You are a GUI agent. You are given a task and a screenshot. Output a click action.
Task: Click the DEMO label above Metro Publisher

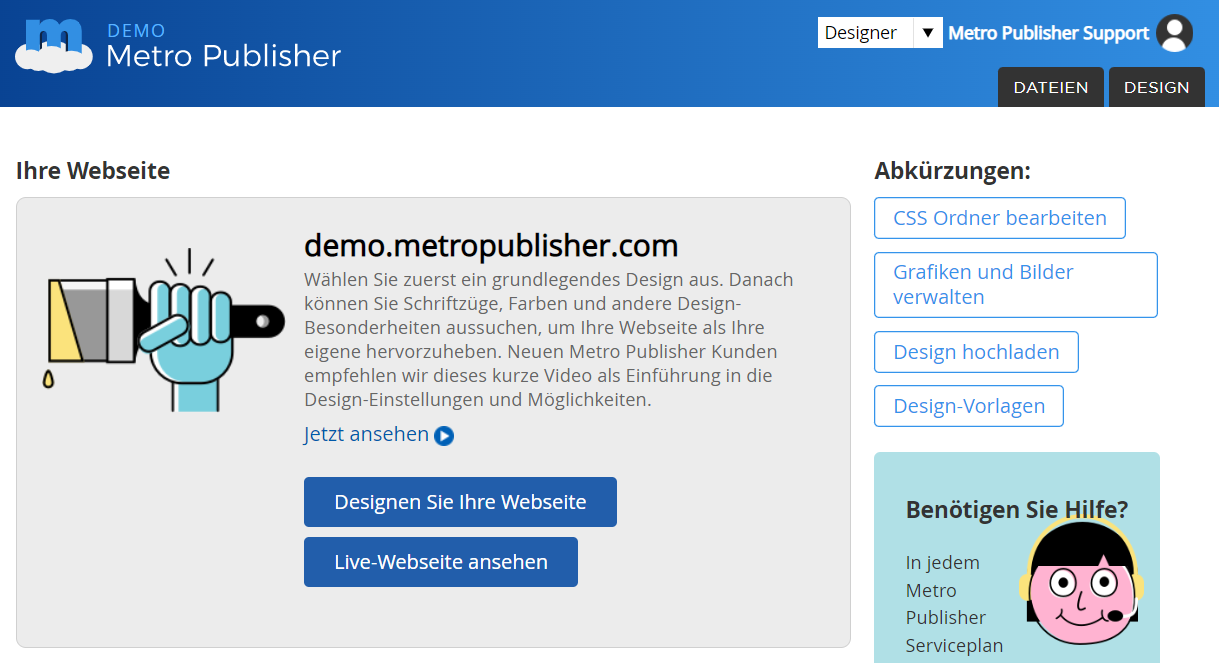click(x=137, y=31)
